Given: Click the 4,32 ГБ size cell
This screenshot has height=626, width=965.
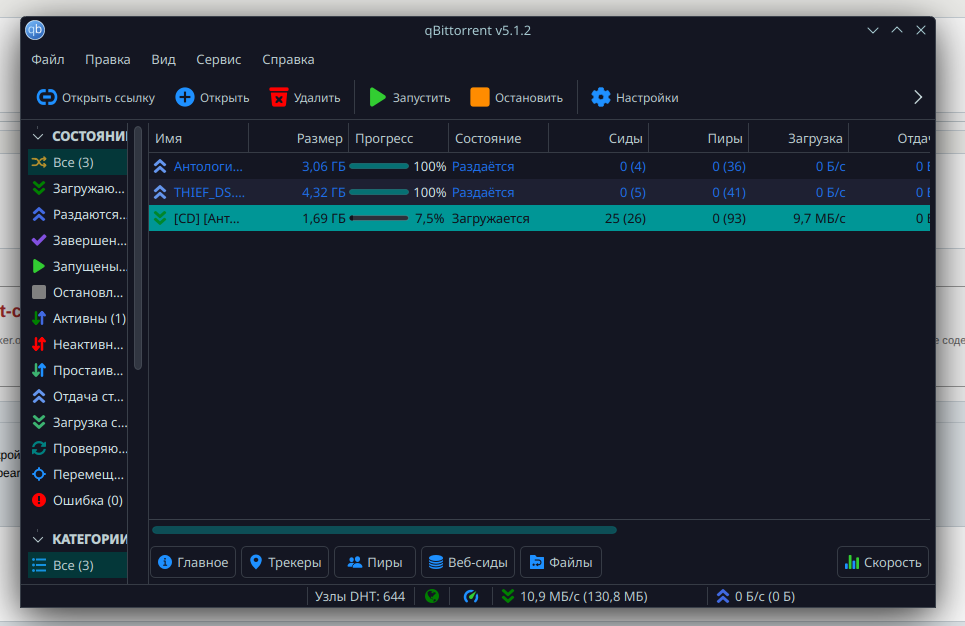Looking at the screenshot, I should pos(324,192).
